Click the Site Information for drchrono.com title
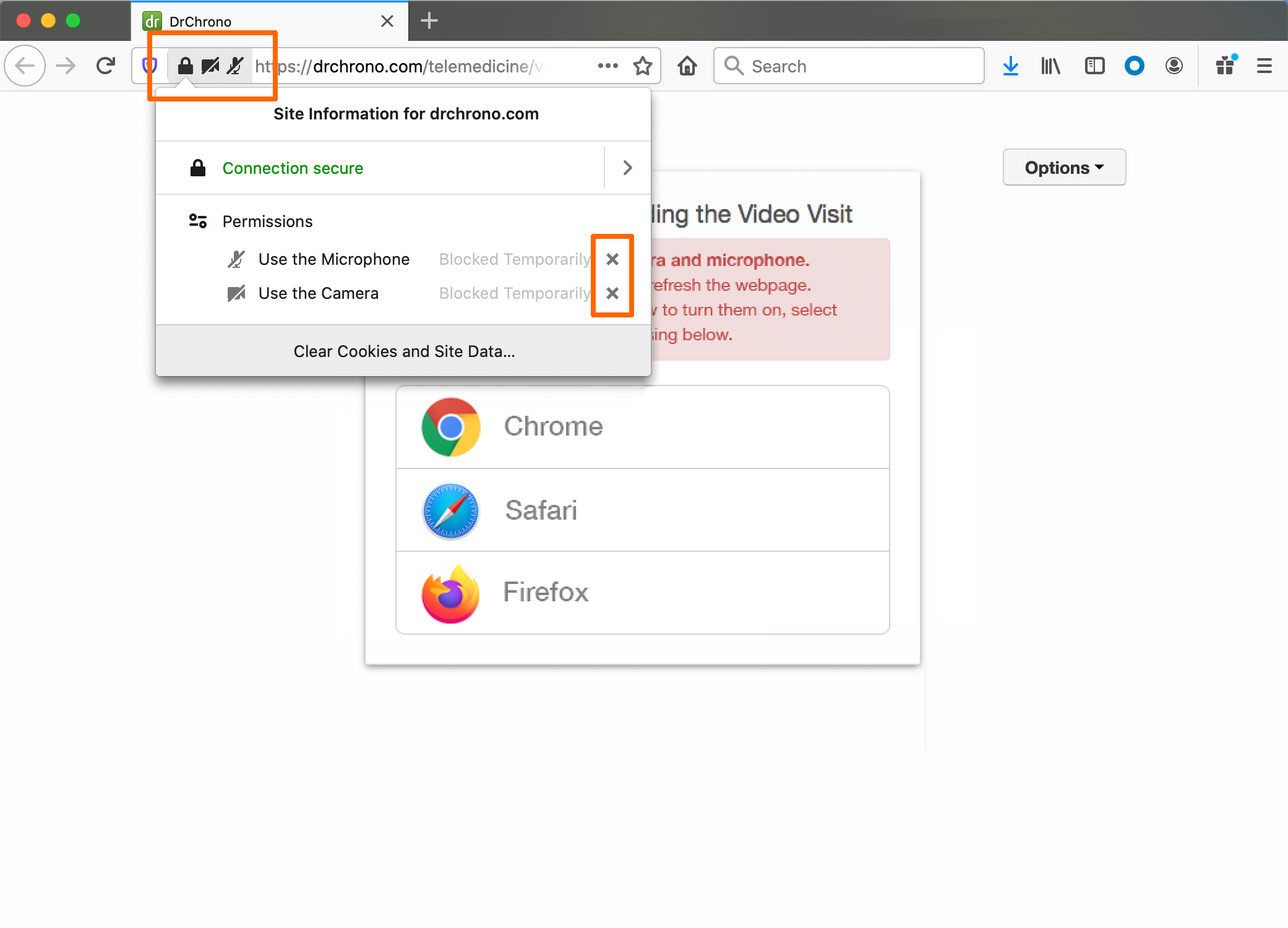The image size is (1288, 928). pyautogui.click(x=406, y=114)
